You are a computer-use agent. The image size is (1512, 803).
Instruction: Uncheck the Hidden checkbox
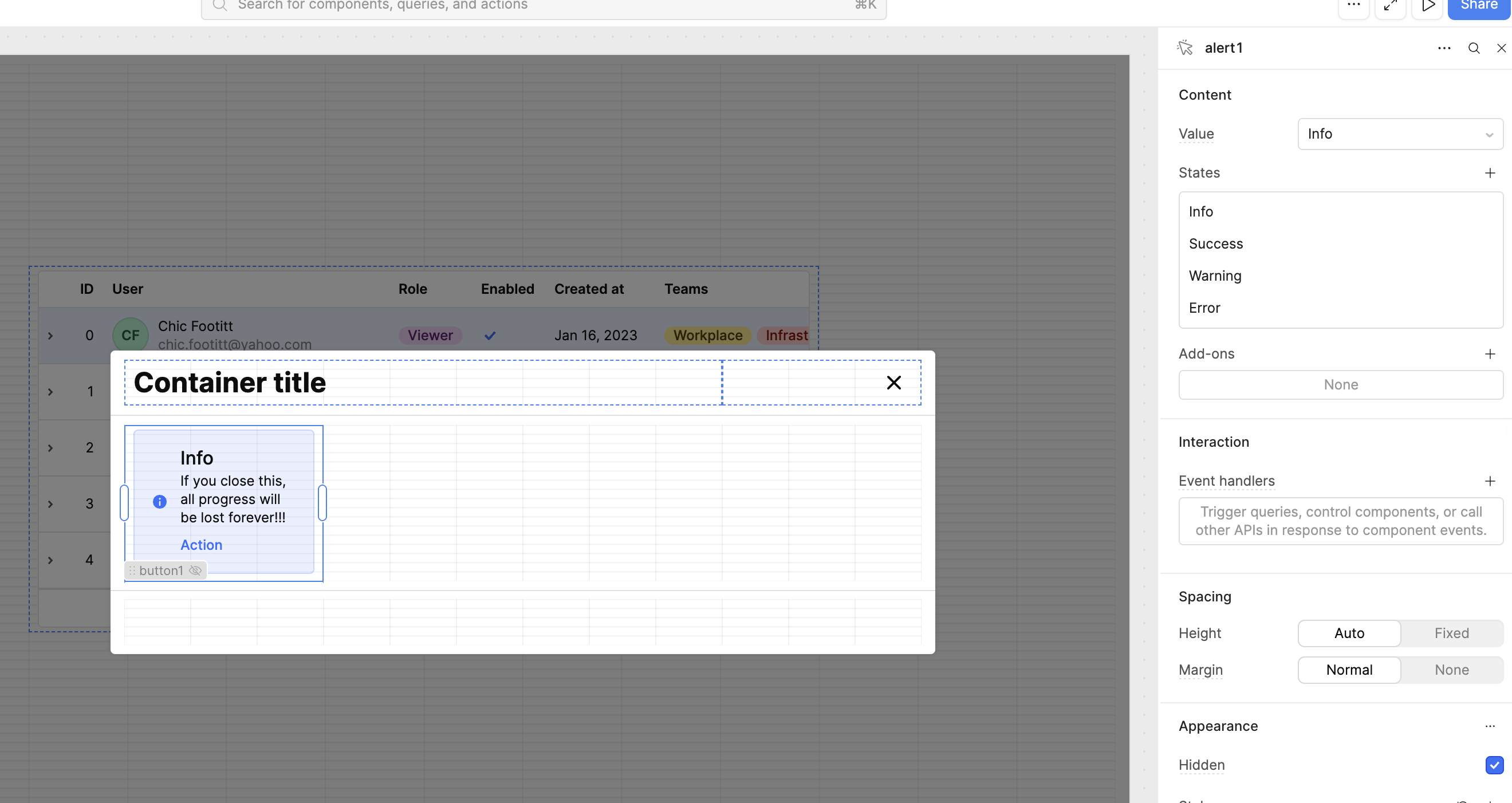[x=1494, y=765]
